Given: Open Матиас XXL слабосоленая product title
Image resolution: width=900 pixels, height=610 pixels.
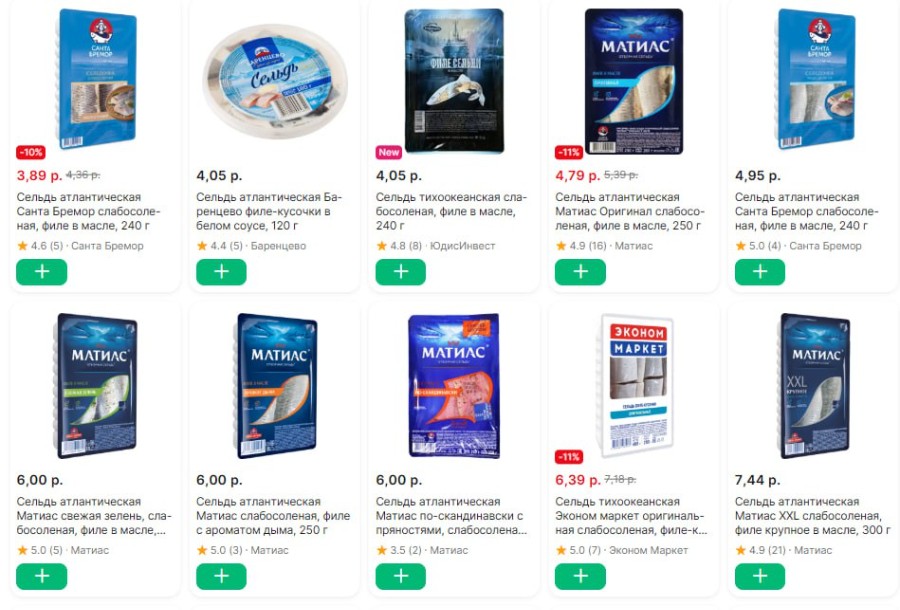Looking at the screenshot, I should (813, 515).
